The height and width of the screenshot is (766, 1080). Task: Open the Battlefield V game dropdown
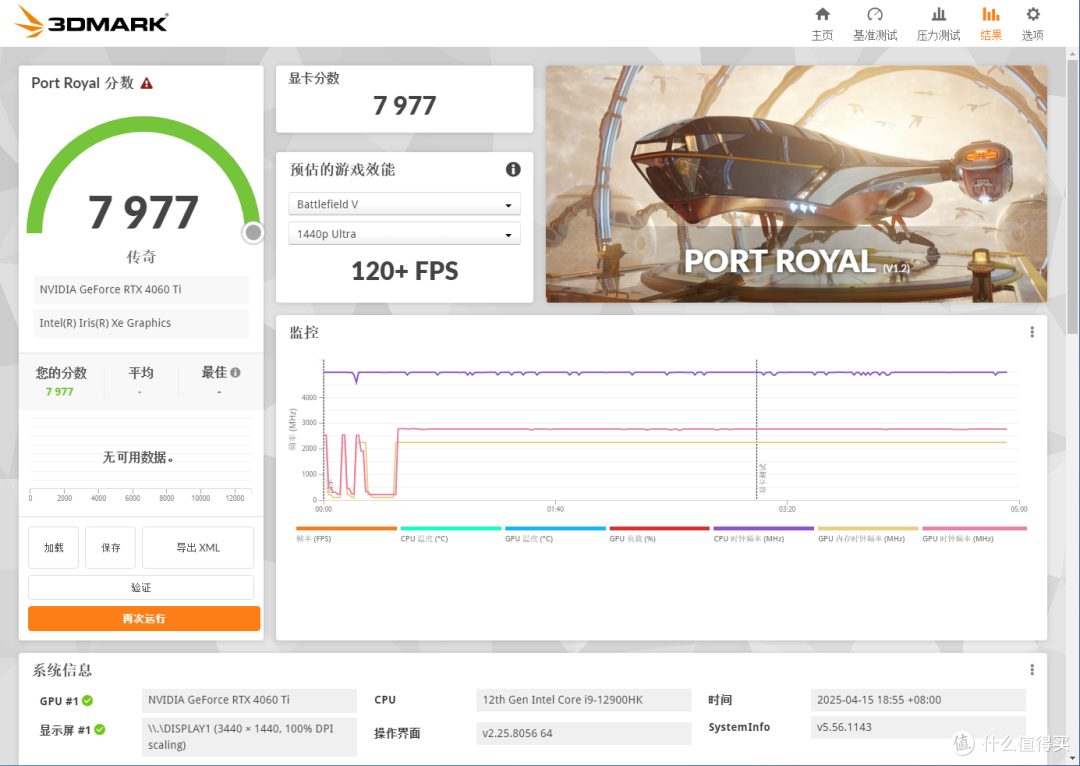(404, 204)
